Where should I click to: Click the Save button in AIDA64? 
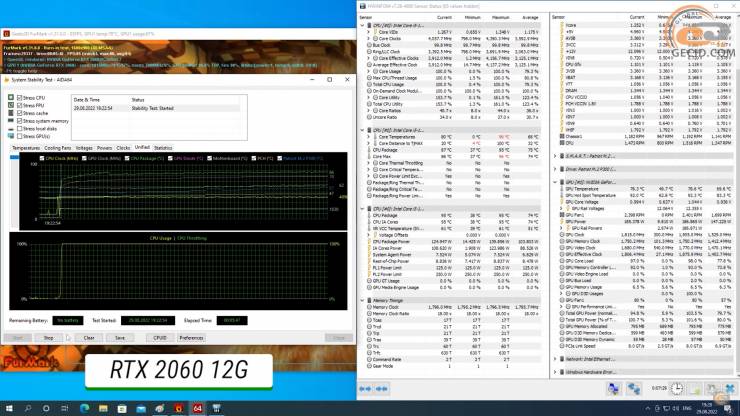(120, 338)
